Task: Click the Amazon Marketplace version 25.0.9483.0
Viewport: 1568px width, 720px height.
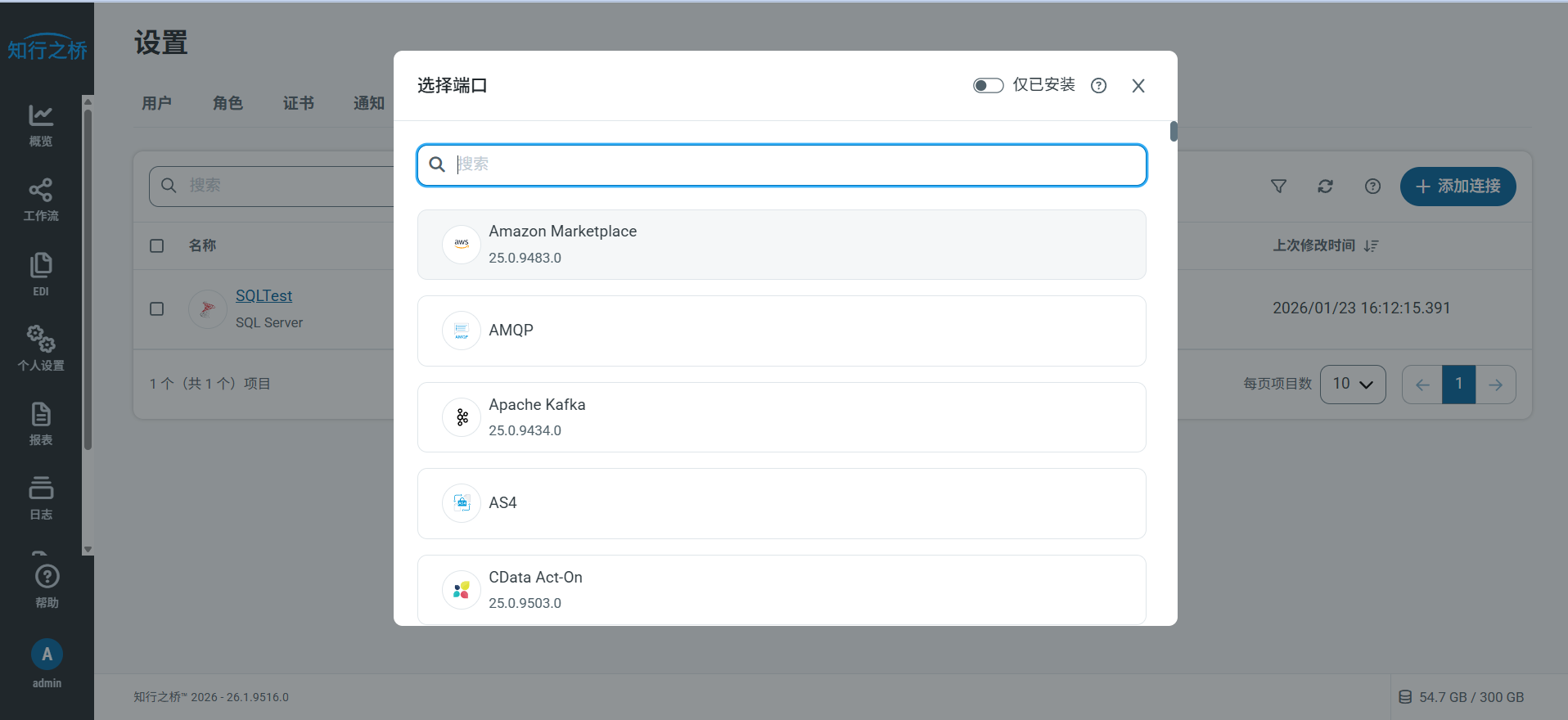Action: [525, 258]
